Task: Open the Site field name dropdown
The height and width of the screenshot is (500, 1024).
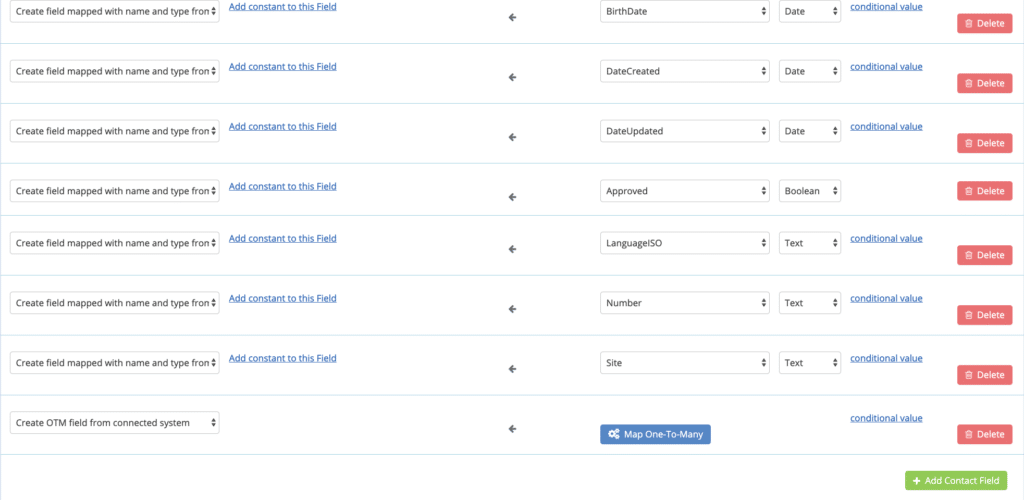Action: [x=685, y=363]
